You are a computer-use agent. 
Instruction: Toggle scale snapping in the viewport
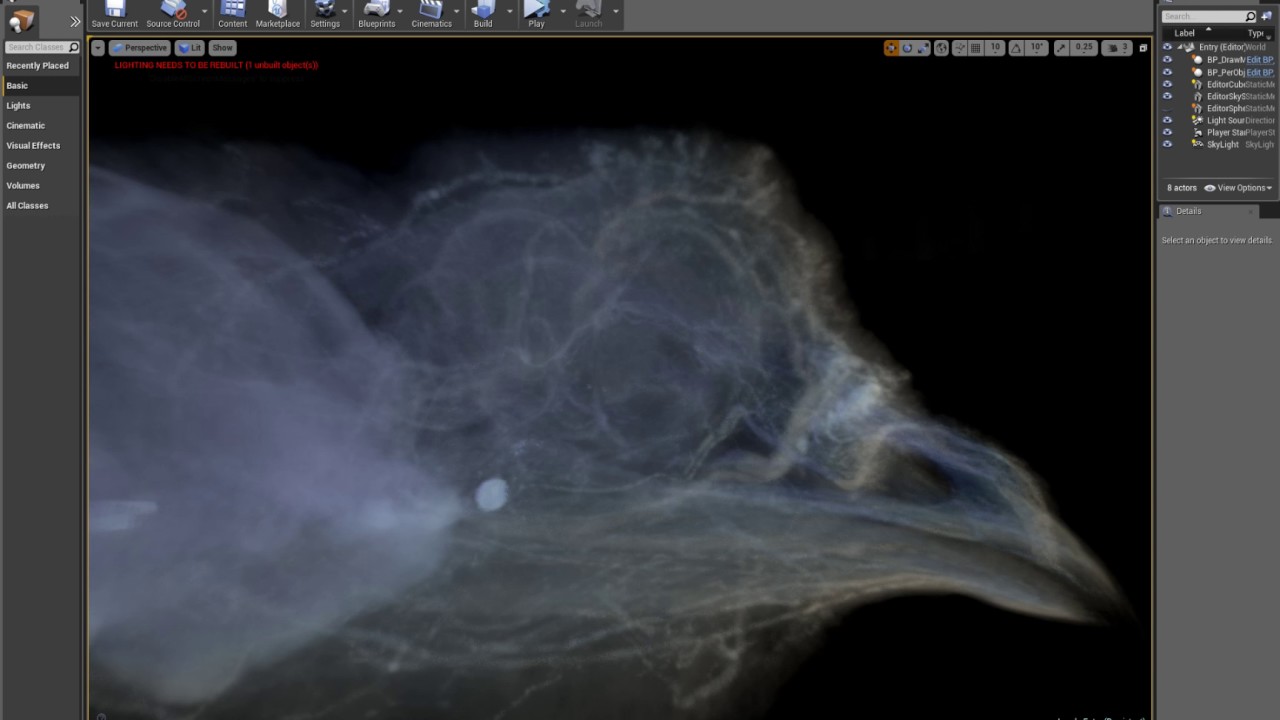tap(1061, 48)
